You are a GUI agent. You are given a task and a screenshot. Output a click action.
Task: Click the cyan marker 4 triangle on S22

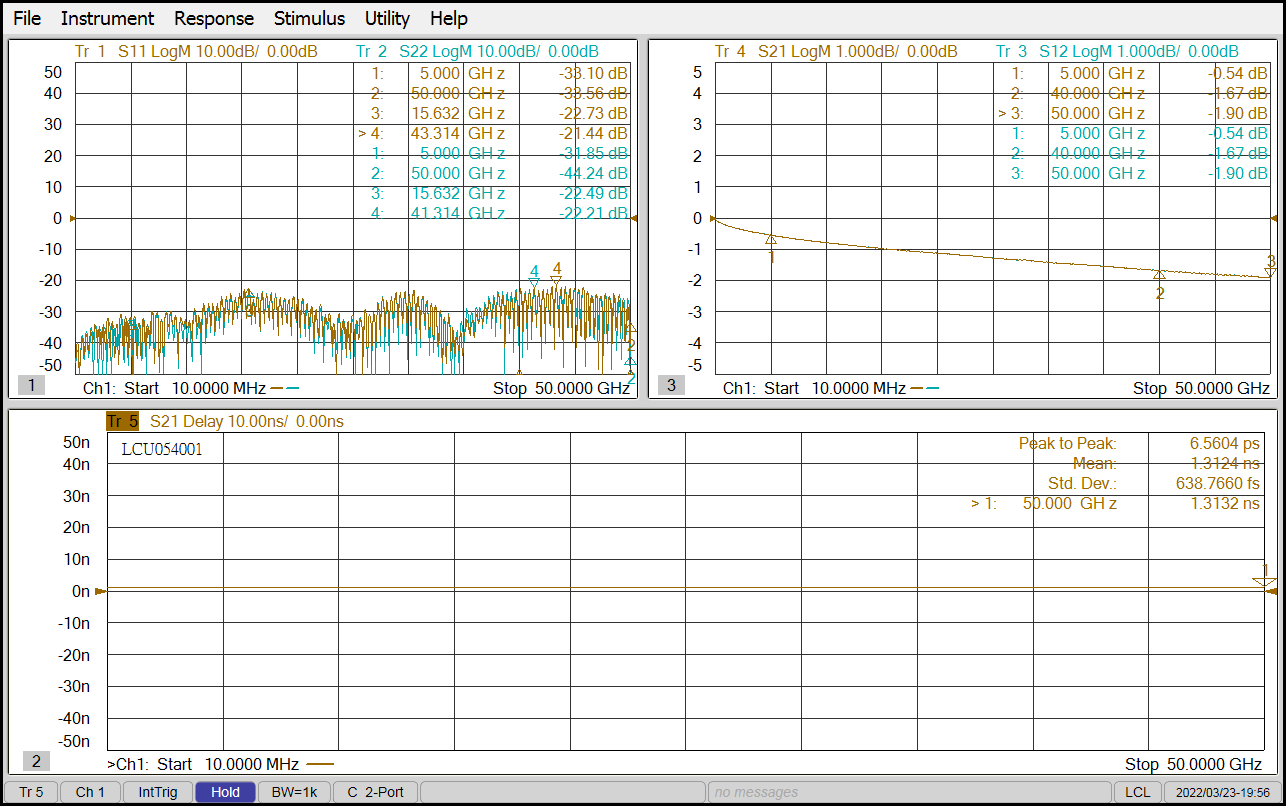(534, 284)
